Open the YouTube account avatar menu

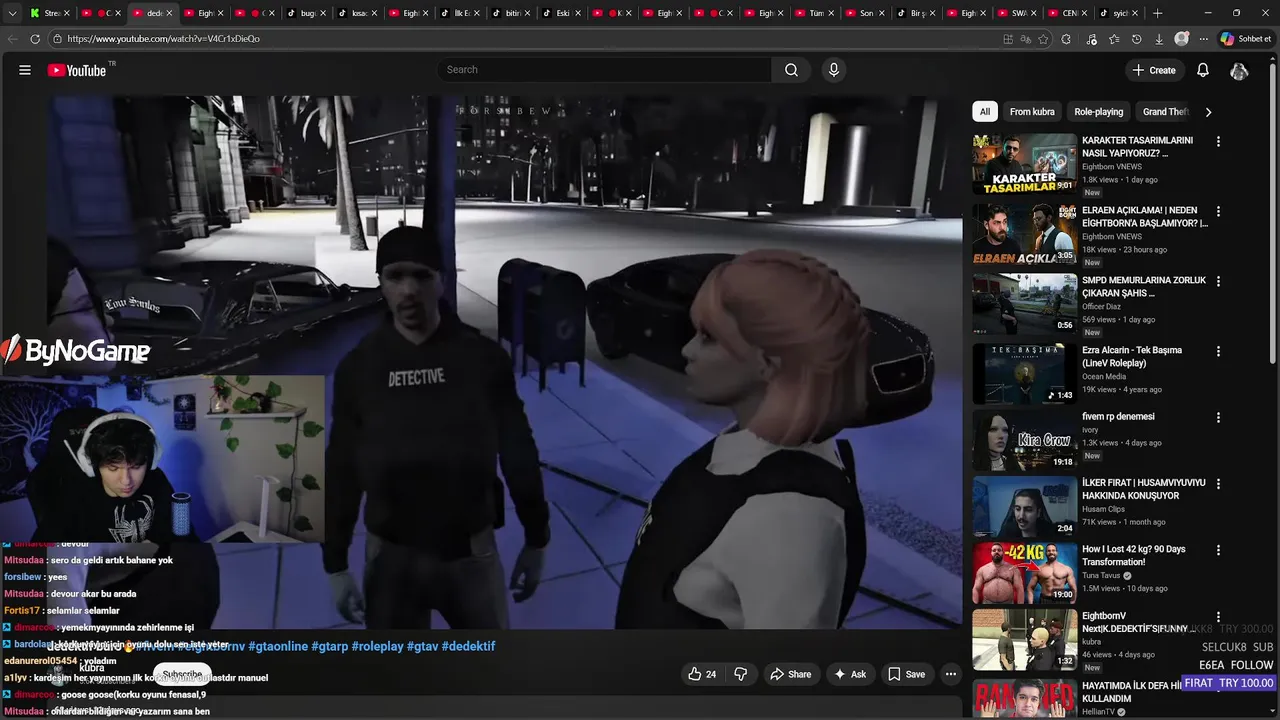click(x=1239, y=70)
